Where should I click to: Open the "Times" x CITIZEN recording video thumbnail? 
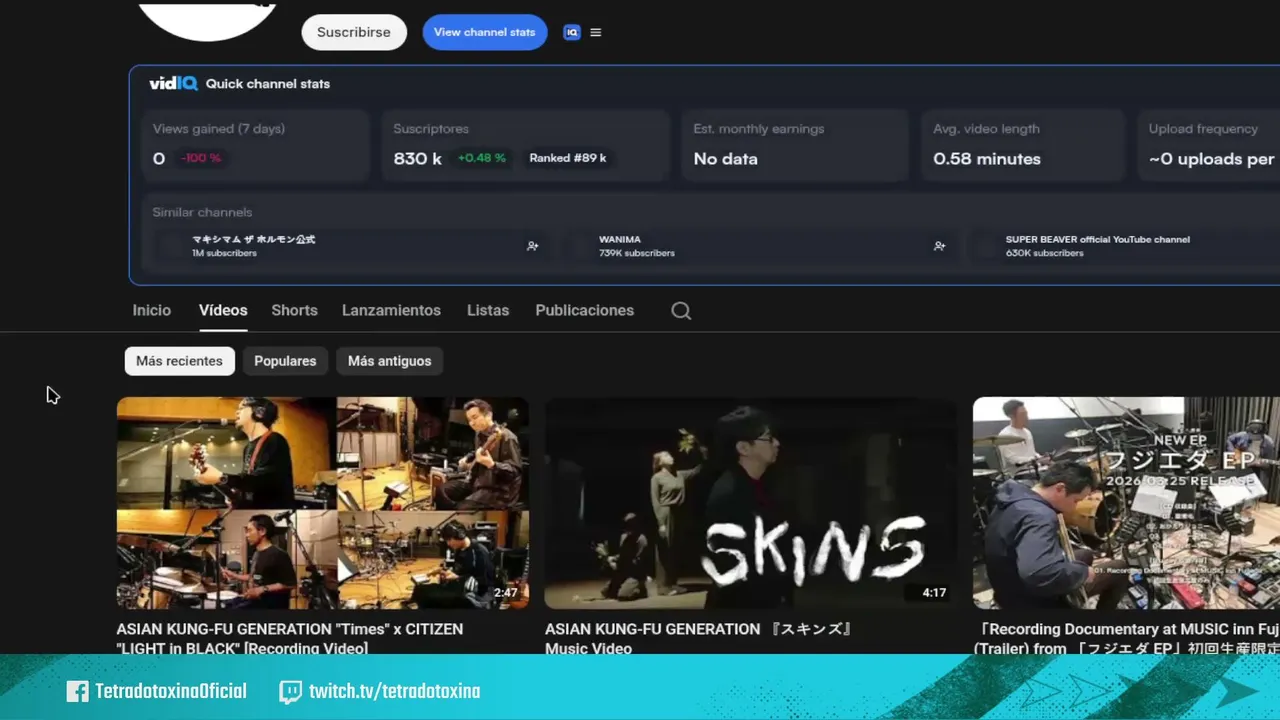[x=322, y=503]
